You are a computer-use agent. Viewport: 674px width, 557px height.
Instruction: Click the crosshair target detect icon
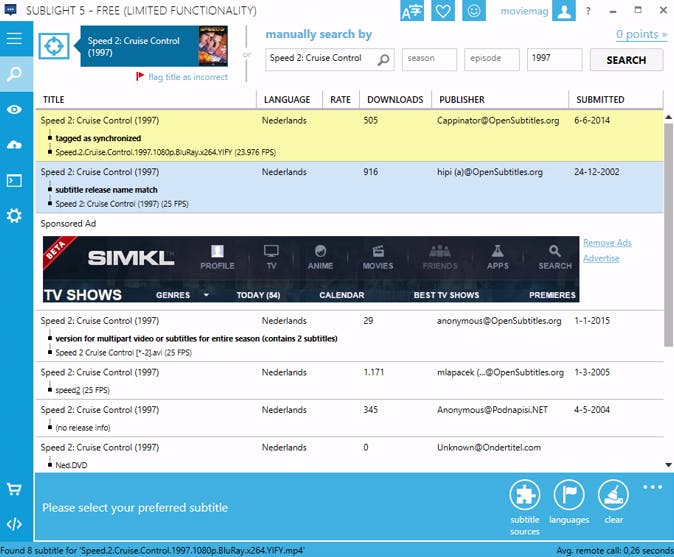(x=54, y=46)
